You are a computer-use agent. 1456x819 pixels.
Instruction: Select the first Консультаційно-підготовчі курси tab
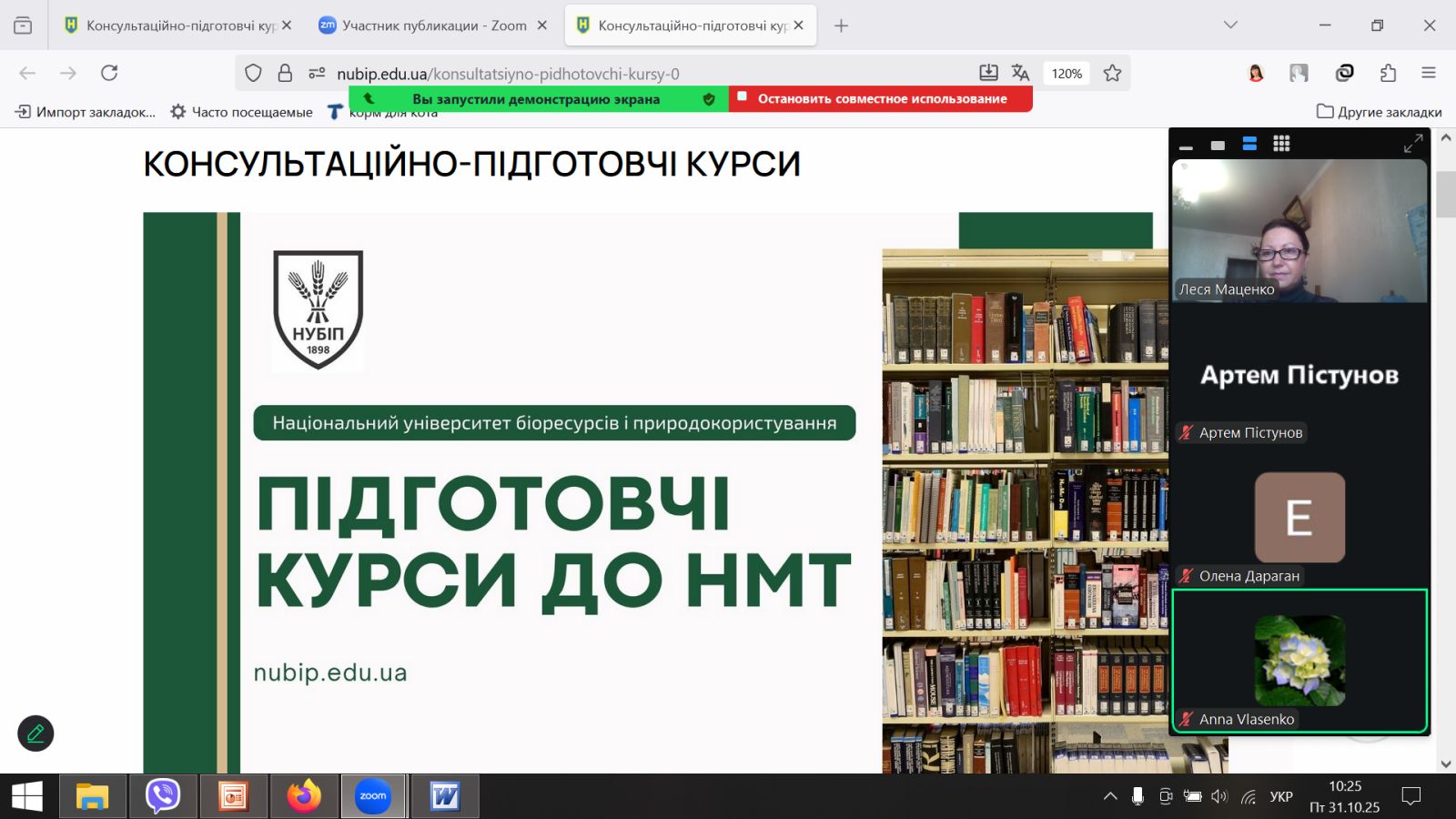pos(173,25)
